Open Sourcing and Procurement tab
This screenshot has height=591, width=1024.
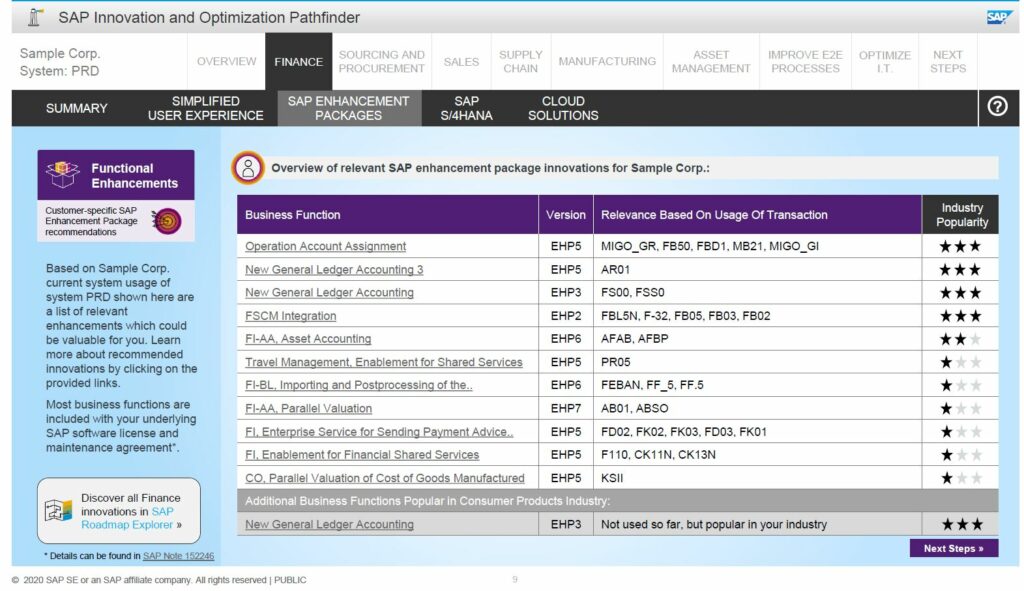(381, 61)
